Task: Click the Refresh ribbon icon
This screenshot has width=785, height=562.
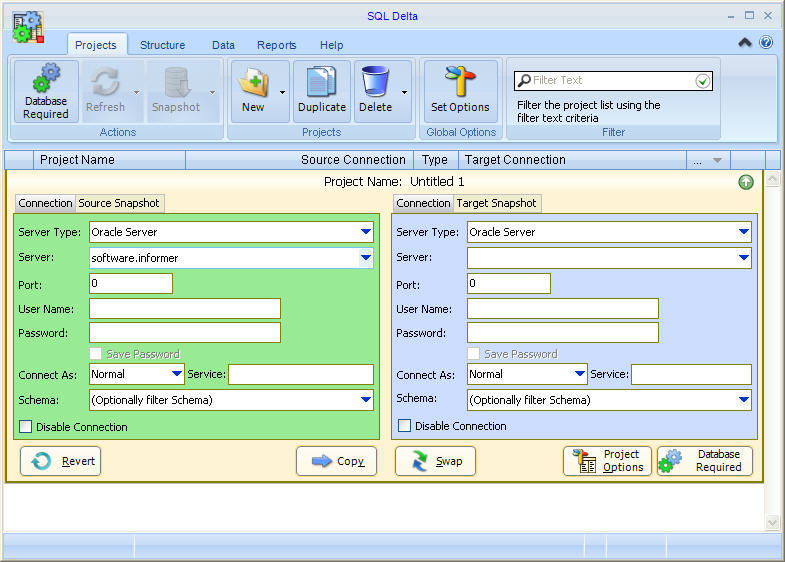Action: click(x=105, y=92)
